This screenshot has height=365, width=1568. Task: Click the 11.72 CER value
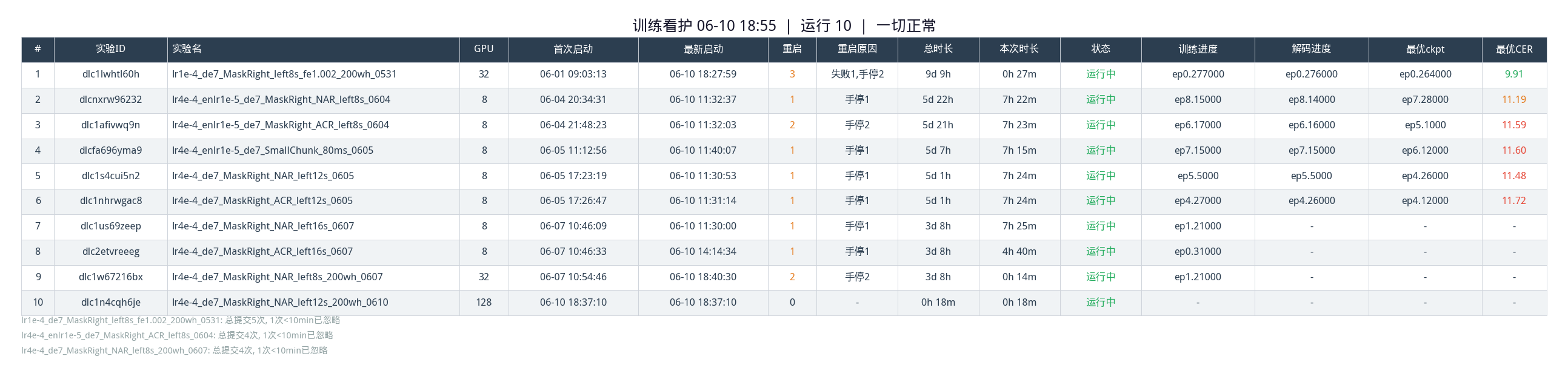tap(1514, 201)
